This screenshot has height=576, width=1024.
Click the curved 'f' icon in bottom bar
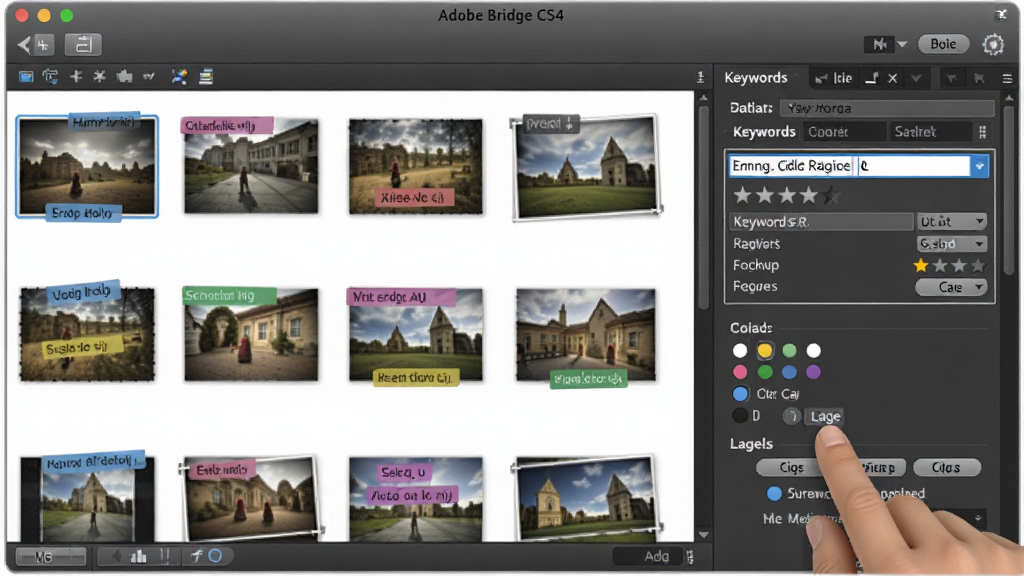[197, 556]
